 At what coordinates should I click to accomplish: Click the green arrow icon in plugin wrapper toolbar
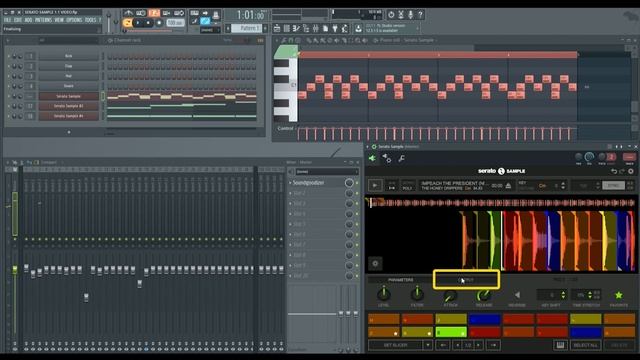click(372, 158)
